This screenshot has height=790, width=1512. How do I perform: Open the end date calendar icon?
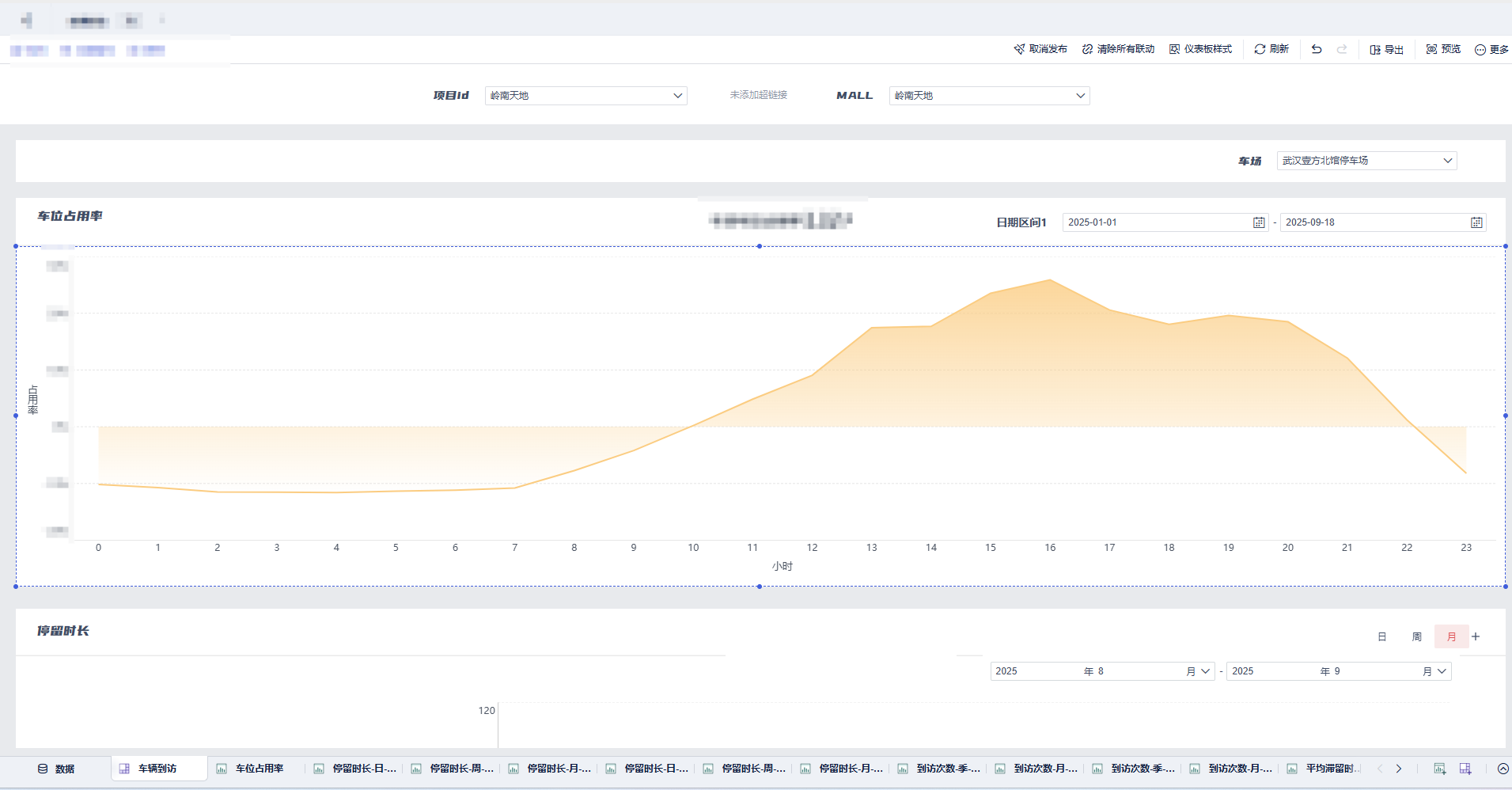click(x=1476, y=222)
